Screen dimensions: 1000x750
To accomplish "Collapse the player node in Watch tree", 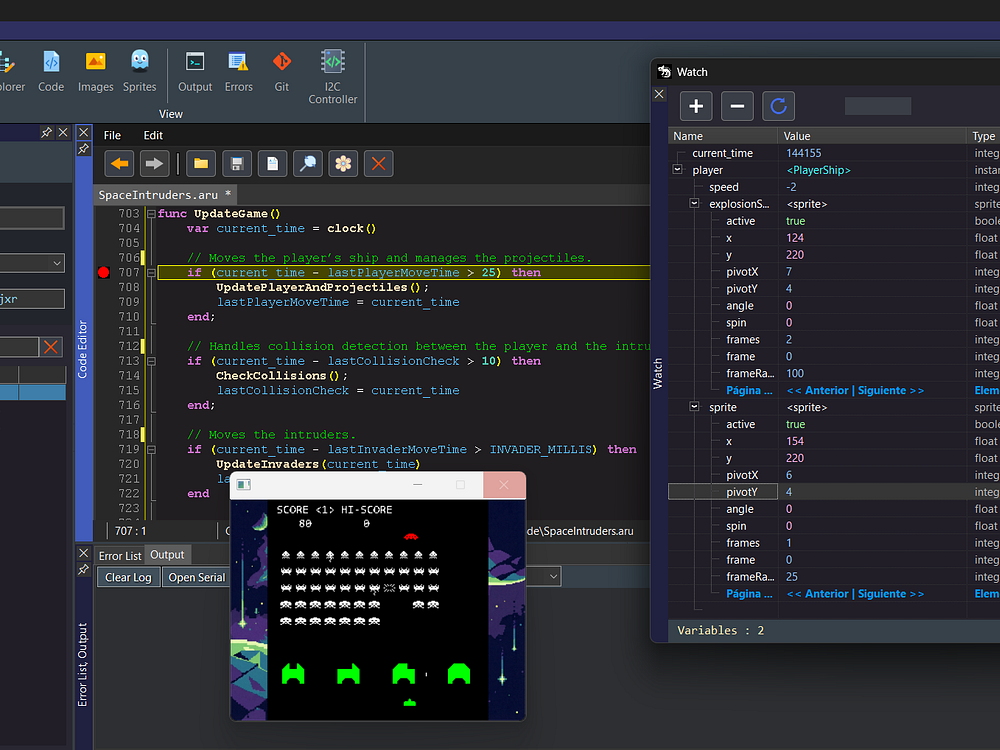I will click(678, 170).
